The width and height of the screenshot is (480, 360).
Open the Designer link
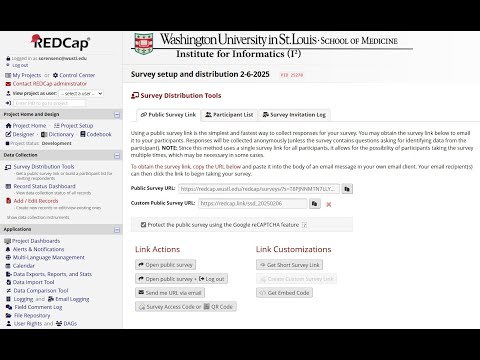[23, 134]
